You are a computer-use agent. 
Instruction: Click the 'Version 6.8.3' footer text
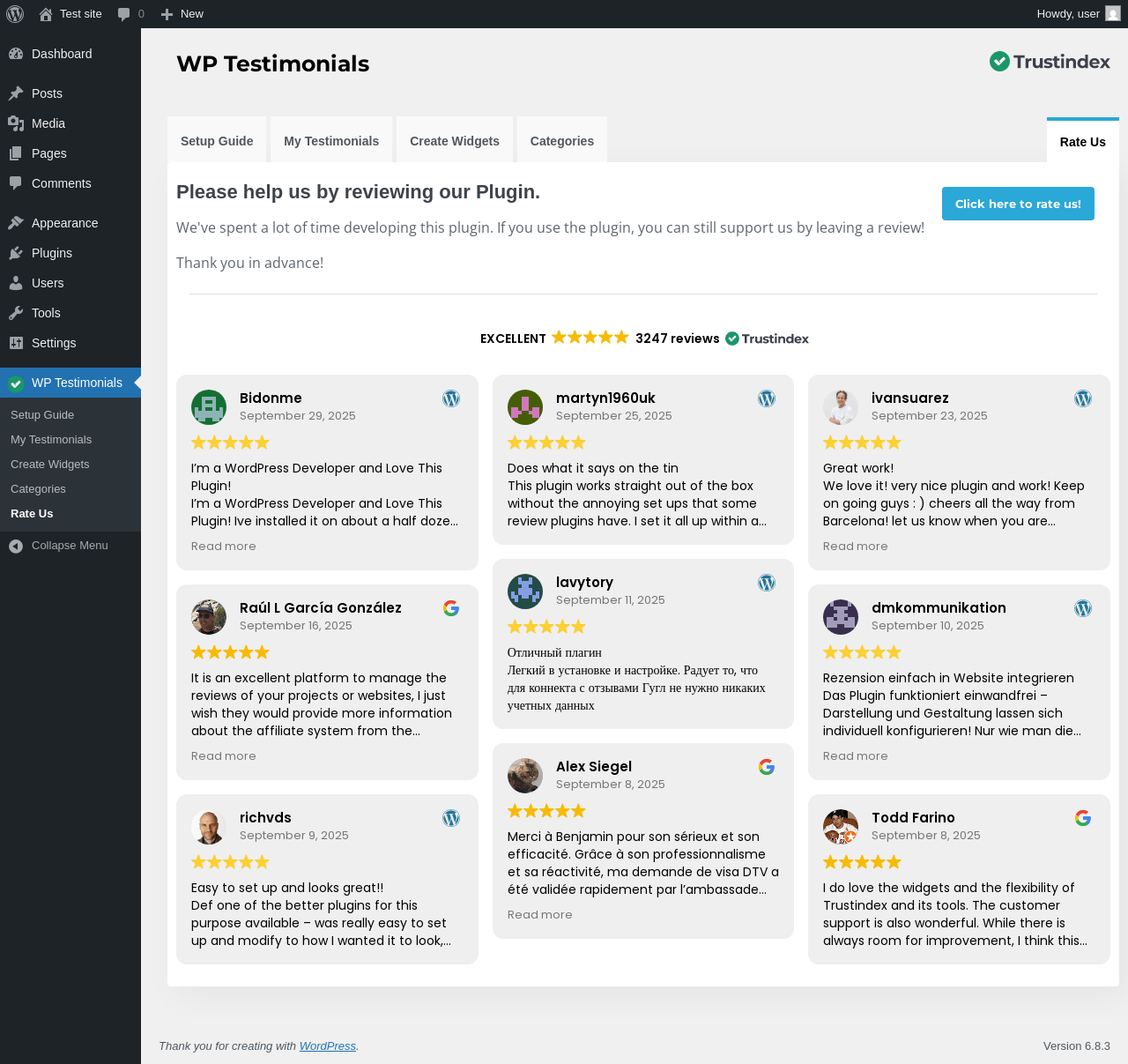pyautogui.click(x=1077, y=1046)
